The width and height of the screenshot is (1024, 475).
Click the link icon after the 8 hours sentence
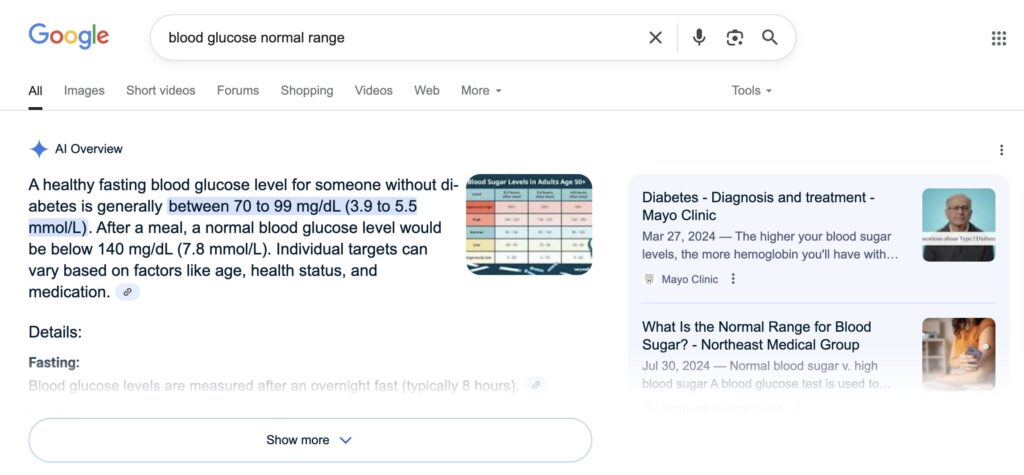536,385
